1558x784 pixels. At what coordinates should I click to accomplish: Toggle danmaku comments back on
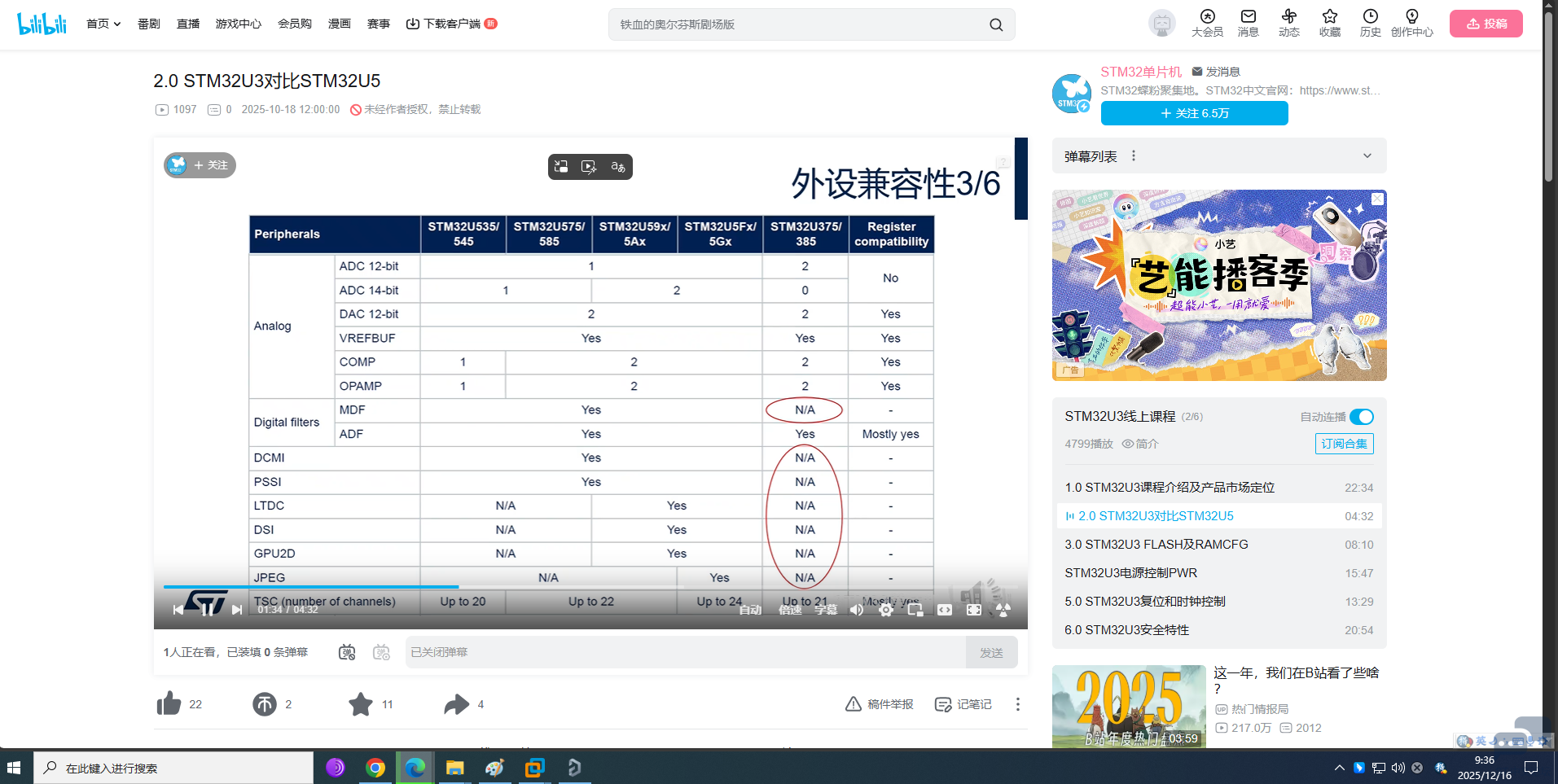tap(346, 651)
